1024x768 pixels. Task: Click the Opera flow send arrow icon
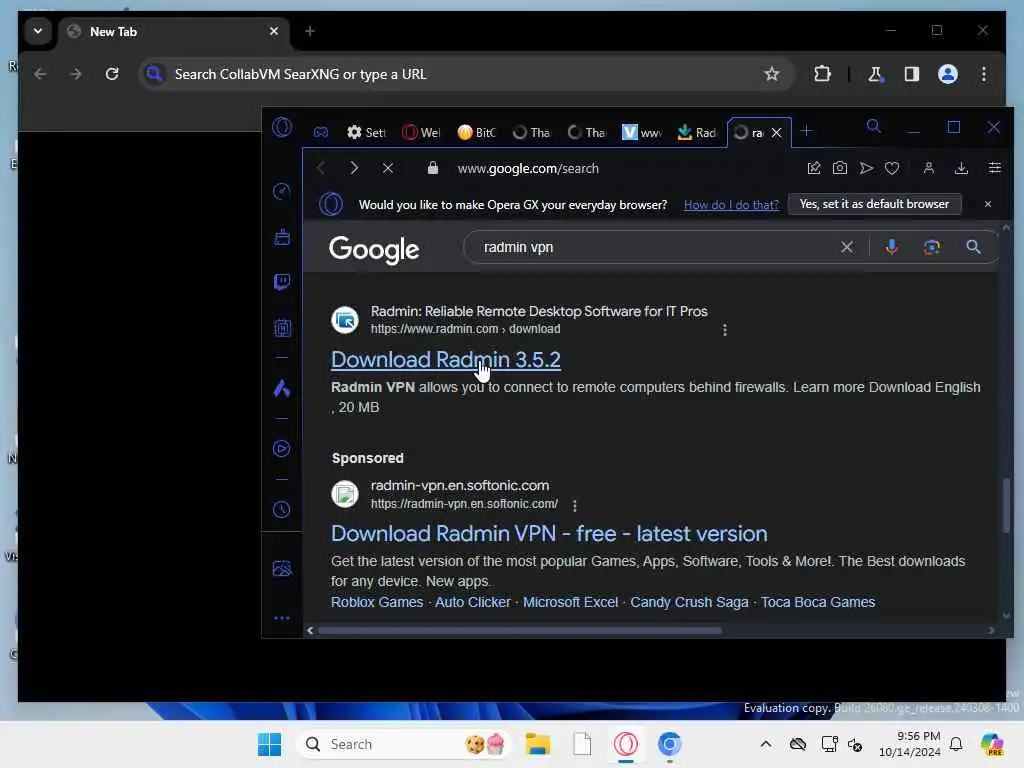click(866, 168)
